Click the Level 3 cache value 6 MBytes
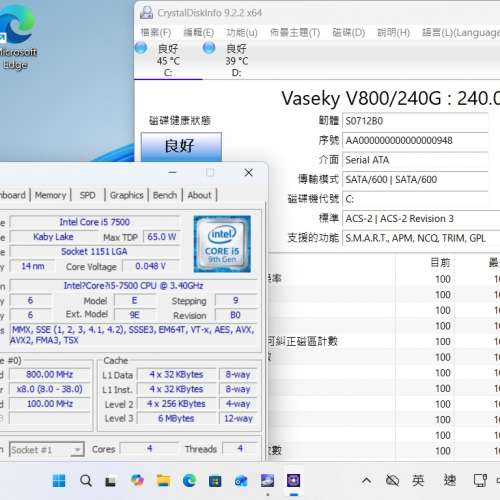The height and width of the screenshot is (500, 500). pyautogui.click(x=176, y=418)
